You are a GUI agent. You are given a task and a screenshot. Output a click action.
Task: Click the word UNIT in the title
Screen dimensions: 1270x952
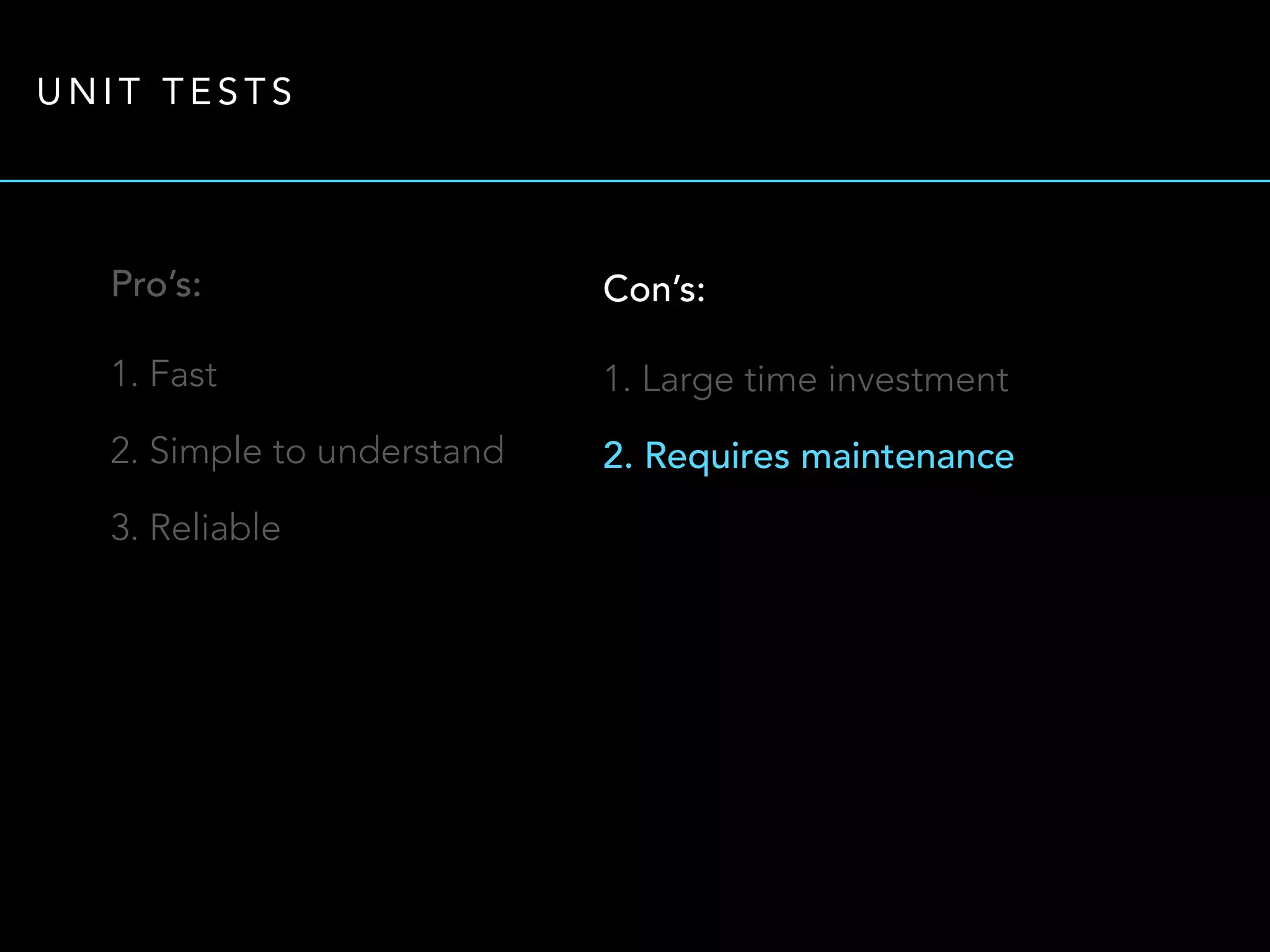pyautogui.click(x=89, y=92)
